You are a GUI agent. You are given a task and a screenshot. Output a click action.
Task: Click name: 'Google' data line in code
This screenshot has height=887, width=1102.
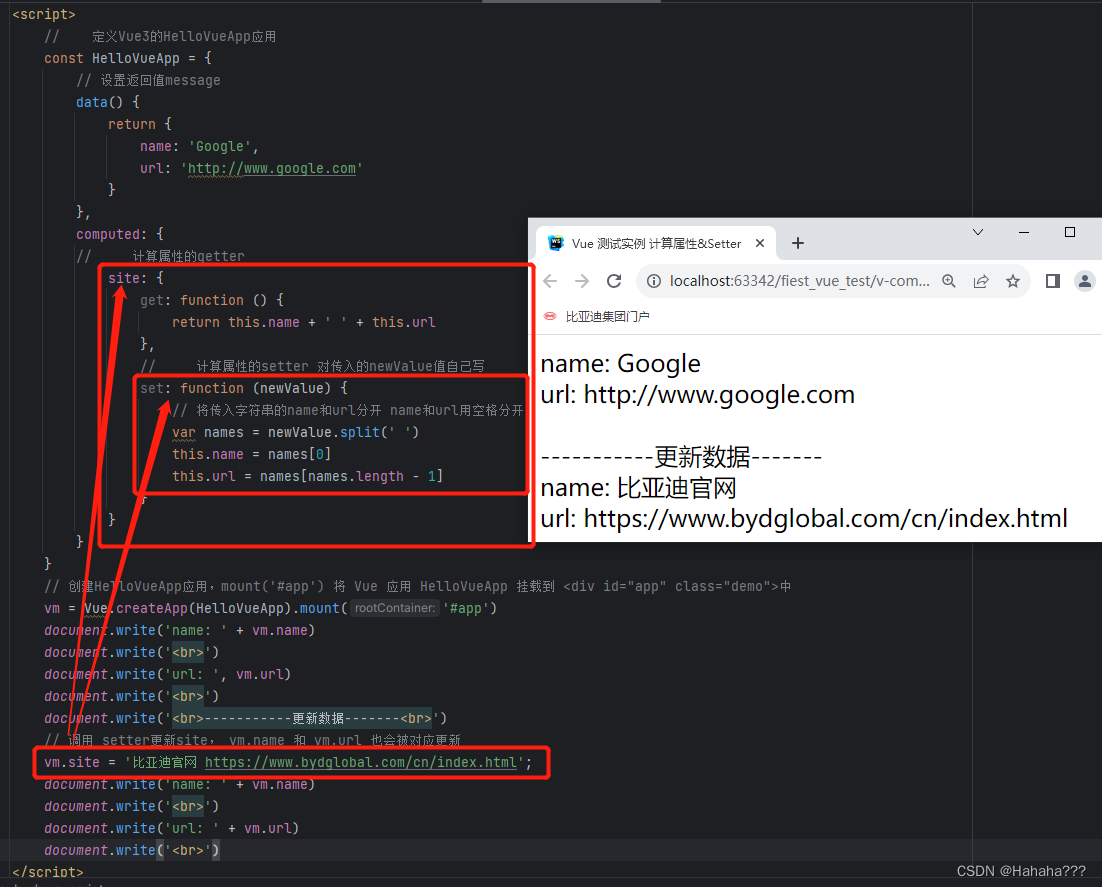point(199,146)
